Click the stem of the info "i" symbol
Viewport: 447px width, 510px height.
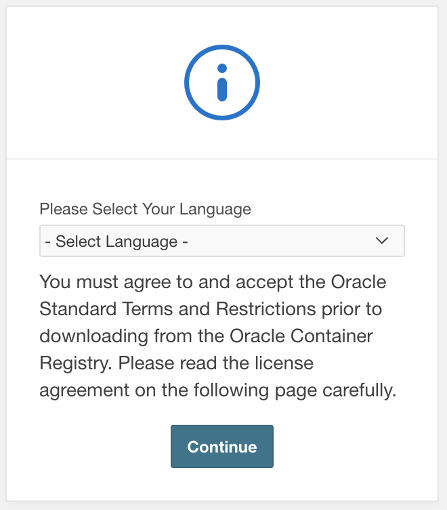pos(222,90)
